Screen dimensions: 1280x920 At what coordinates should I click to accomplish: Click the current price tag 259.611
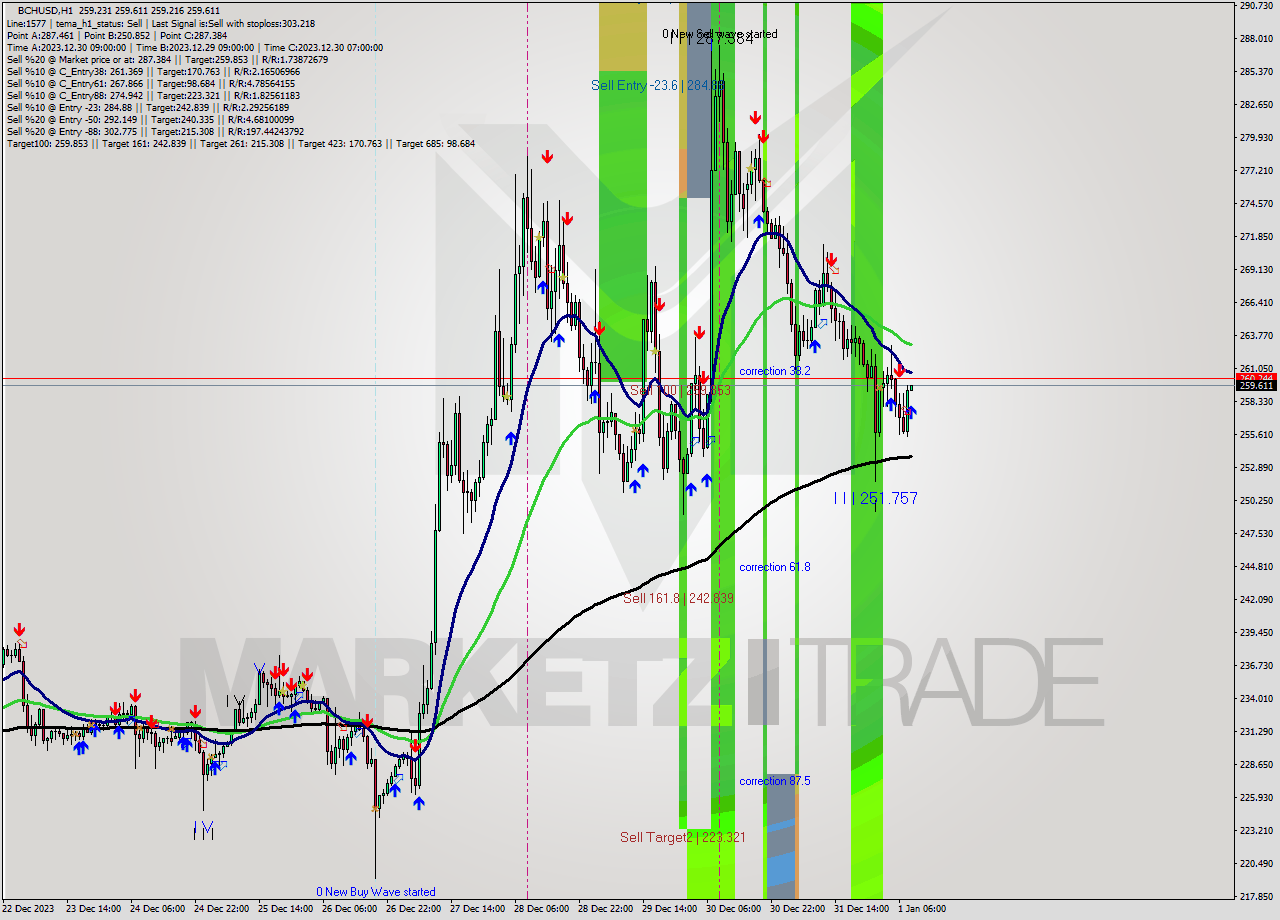(1257, 386)
